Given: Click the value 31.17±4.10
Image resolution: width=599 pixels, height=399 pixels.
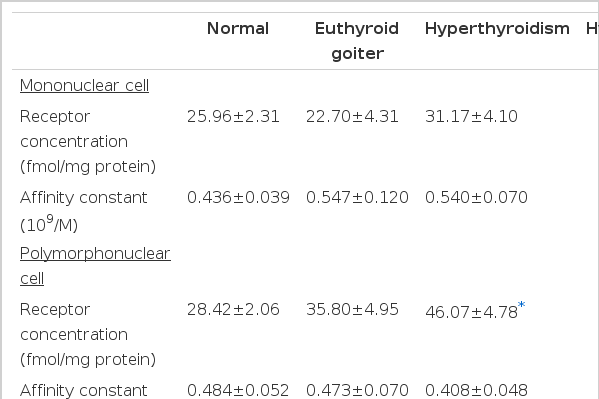Looking at the screenshot, I should coord(471,117).
